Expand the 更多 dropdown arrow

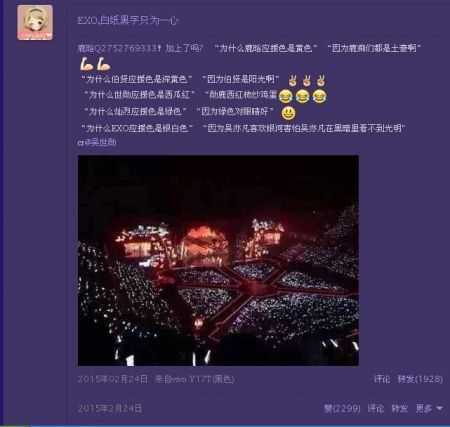pyautogui.click(x=439, y=408)
